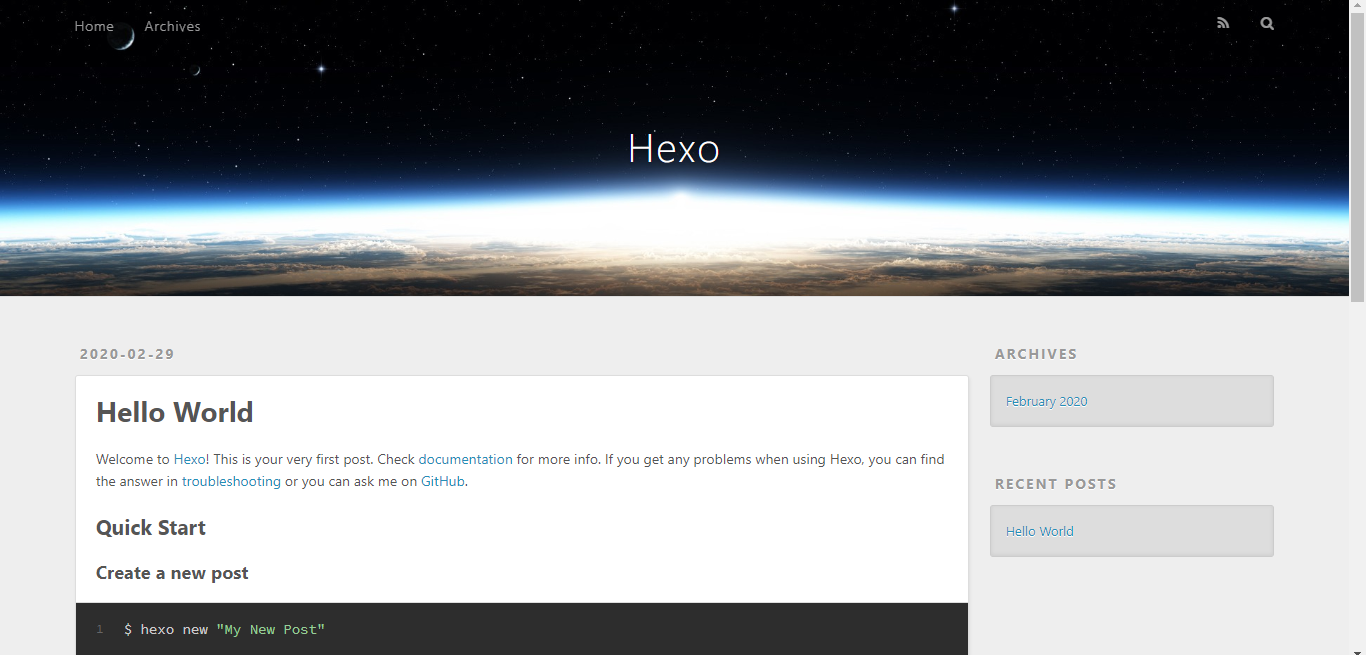Open Hello World under Recent Posts
1366x655 pixels.
[x=1039, y=531]
